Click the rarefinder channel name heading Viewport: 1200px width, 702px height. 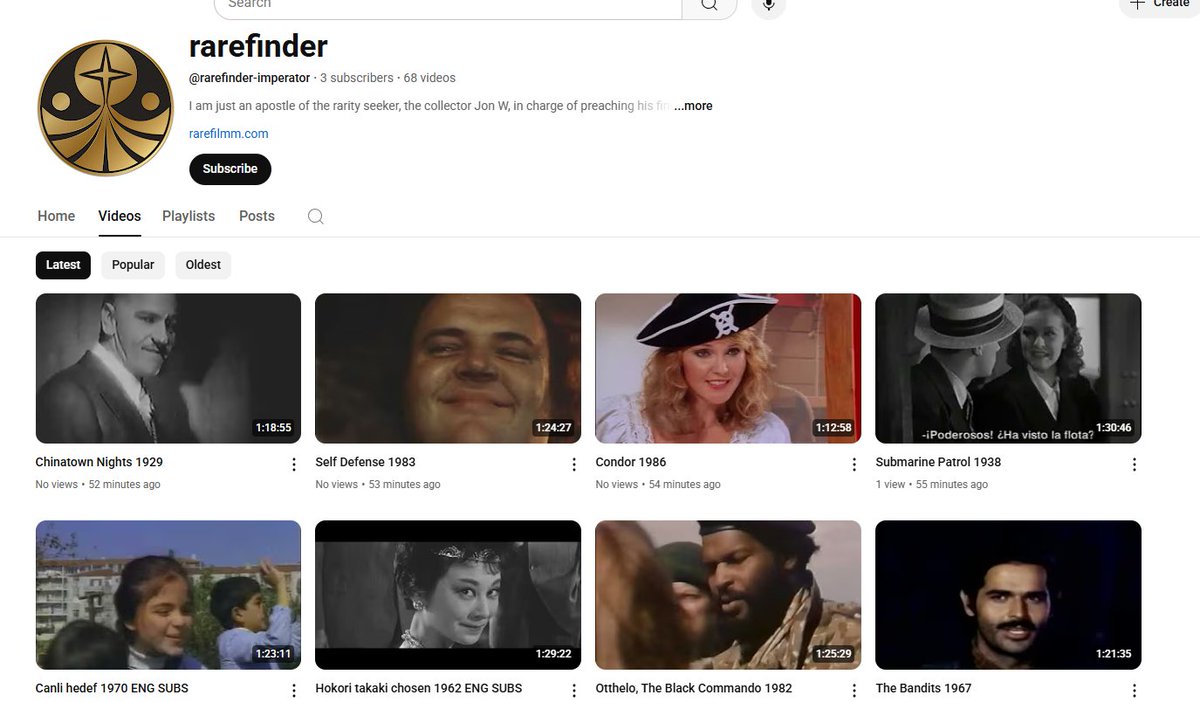[x=258, y=45]
